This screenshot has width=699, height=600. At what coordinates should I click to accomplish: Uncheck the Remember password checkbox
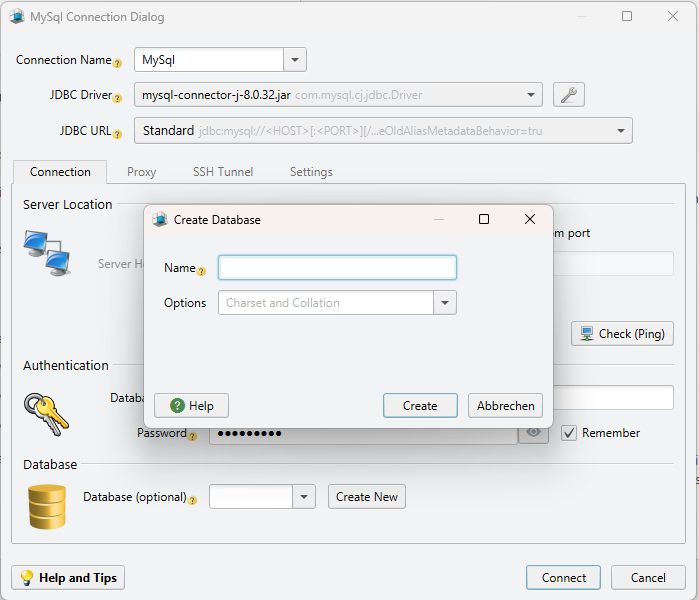coord(569,432)
